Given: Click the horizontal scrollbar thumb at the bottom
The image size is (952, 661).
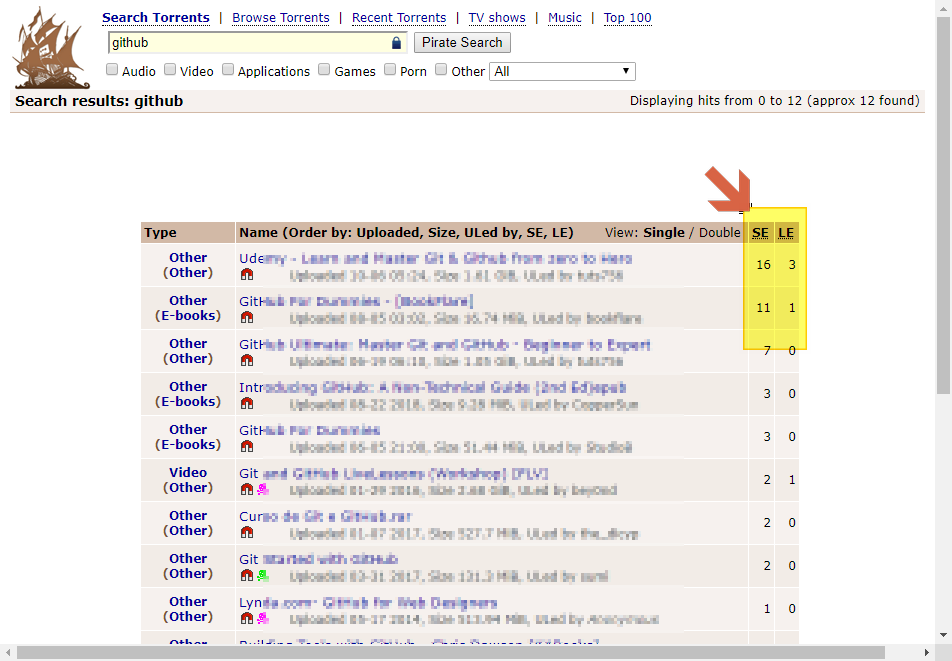Looking at the screenshot, I should click(450, 653).
